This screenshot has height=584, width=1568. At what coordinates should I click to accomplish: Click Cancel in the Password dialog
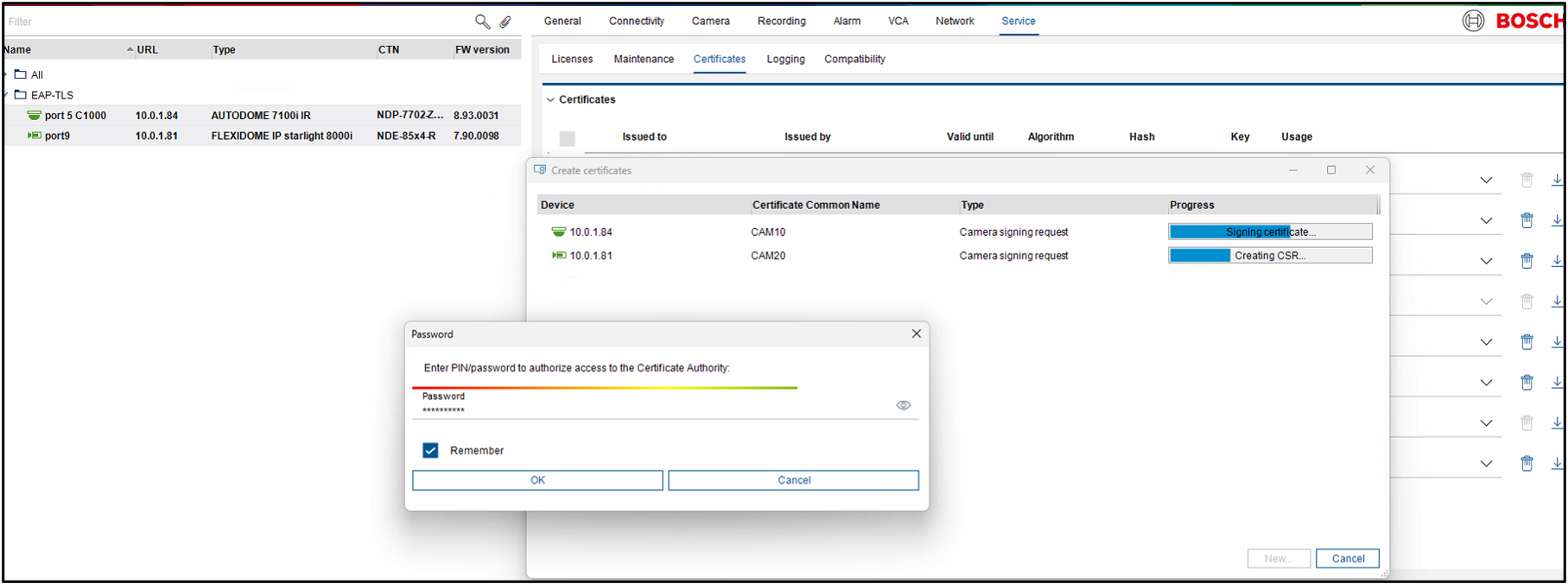(793, 480)
